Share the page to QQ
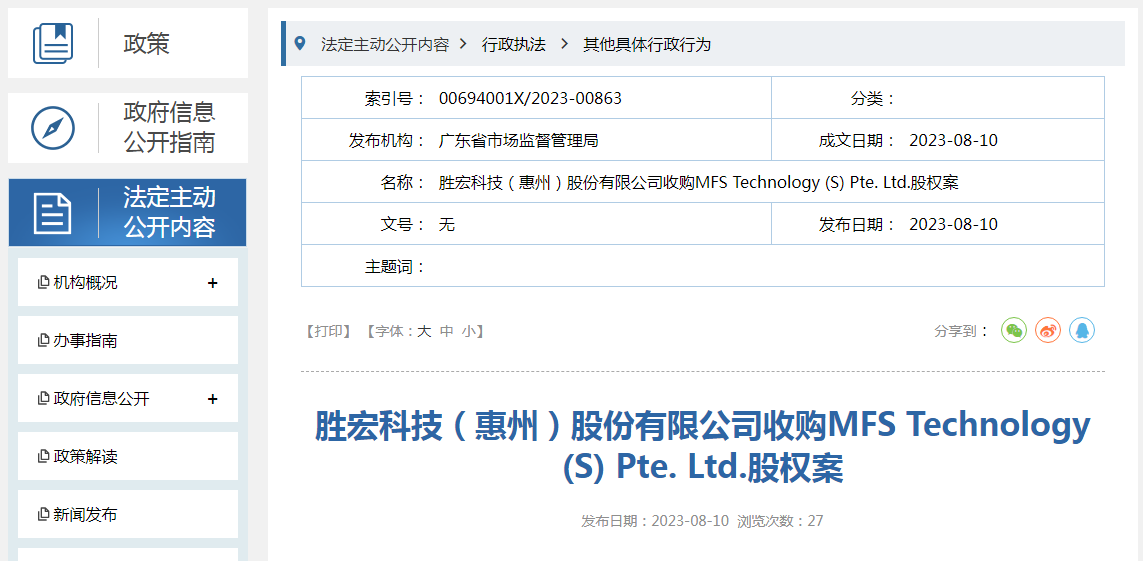 [x=1082, y=330]
